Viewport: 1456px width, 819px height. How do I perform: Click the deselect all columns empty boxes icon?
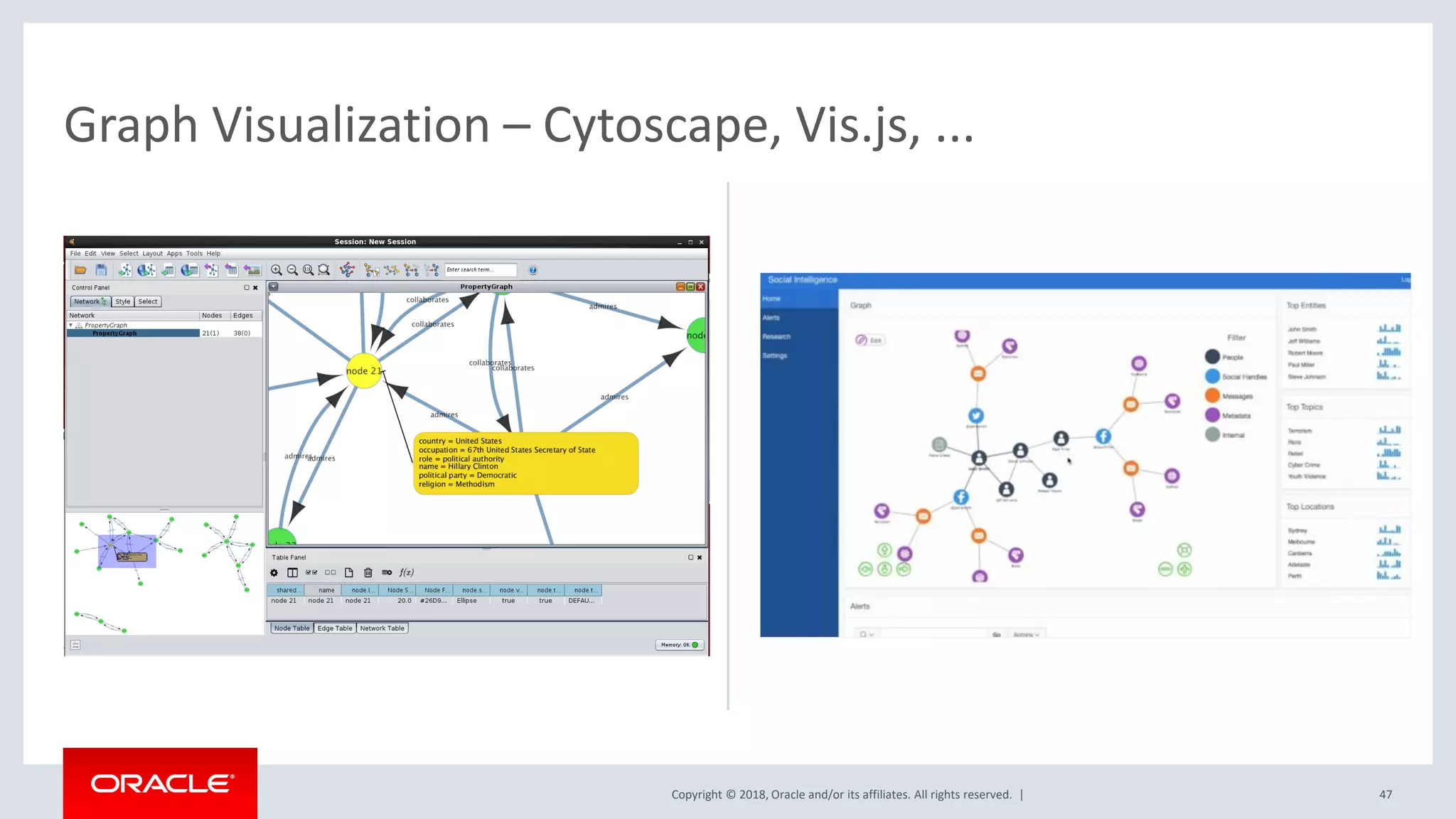330,572
